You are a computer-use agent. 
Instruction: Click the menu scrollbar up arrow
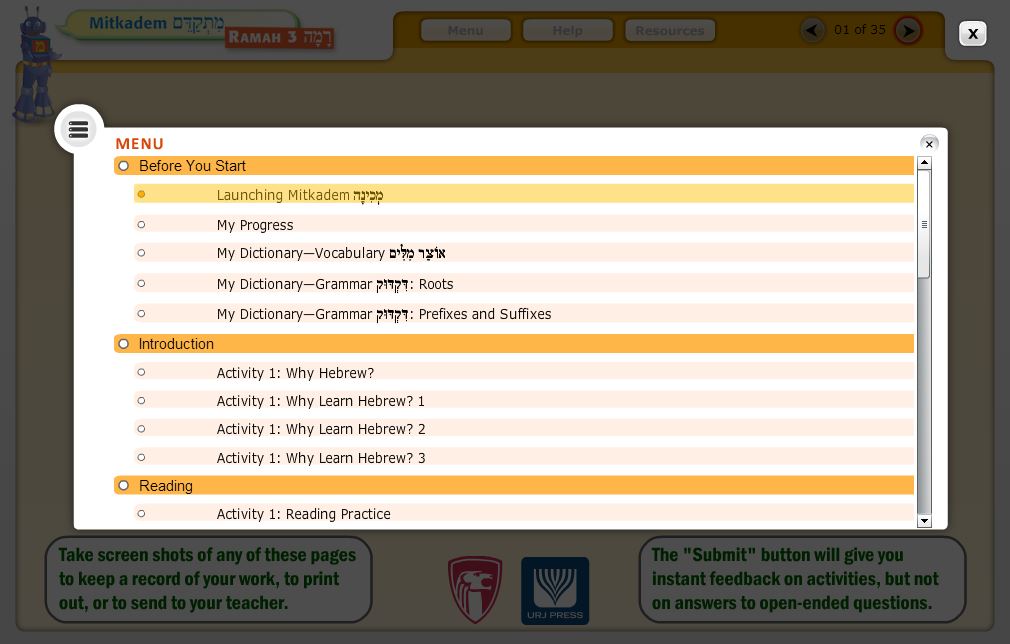click(924, 162)
